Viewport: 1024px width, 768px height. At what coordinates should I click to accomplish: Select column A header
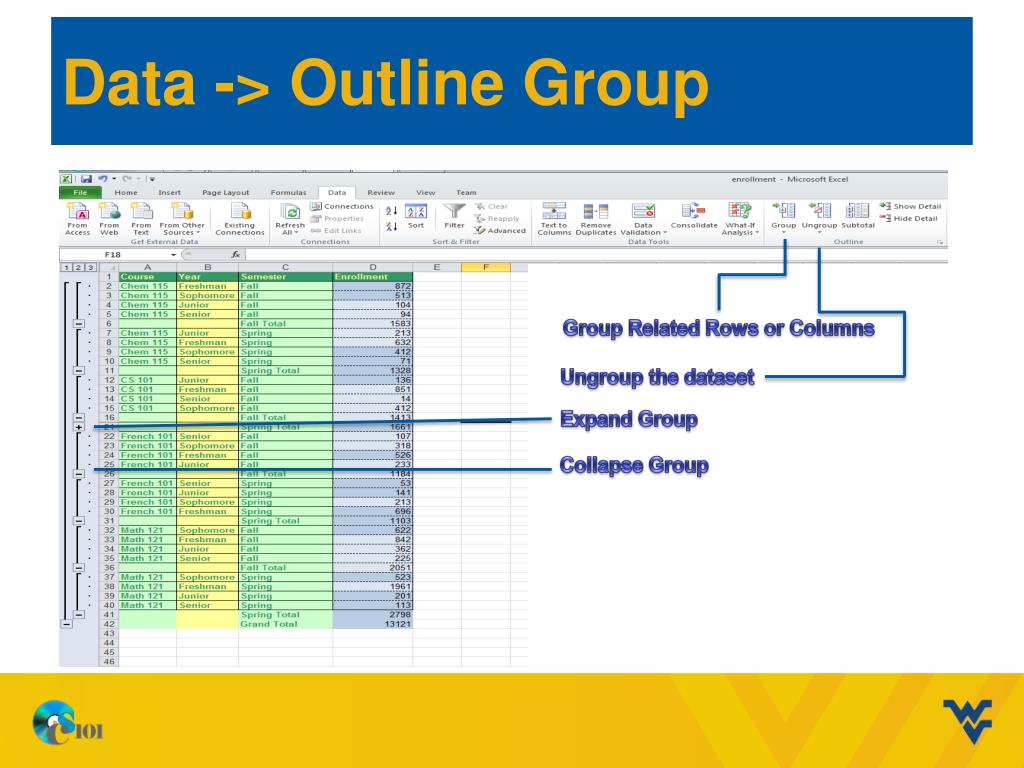(148, 267)
